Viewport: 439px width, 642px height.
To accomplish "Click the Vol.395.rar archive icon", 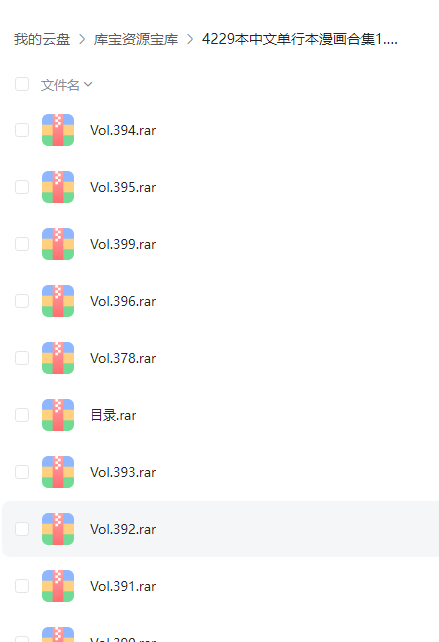I will pos(58,187).
